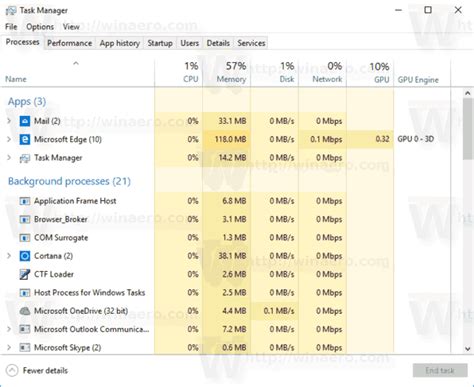Select Microsoft OneDrive (32 bit) name

(x=81, y=311)
